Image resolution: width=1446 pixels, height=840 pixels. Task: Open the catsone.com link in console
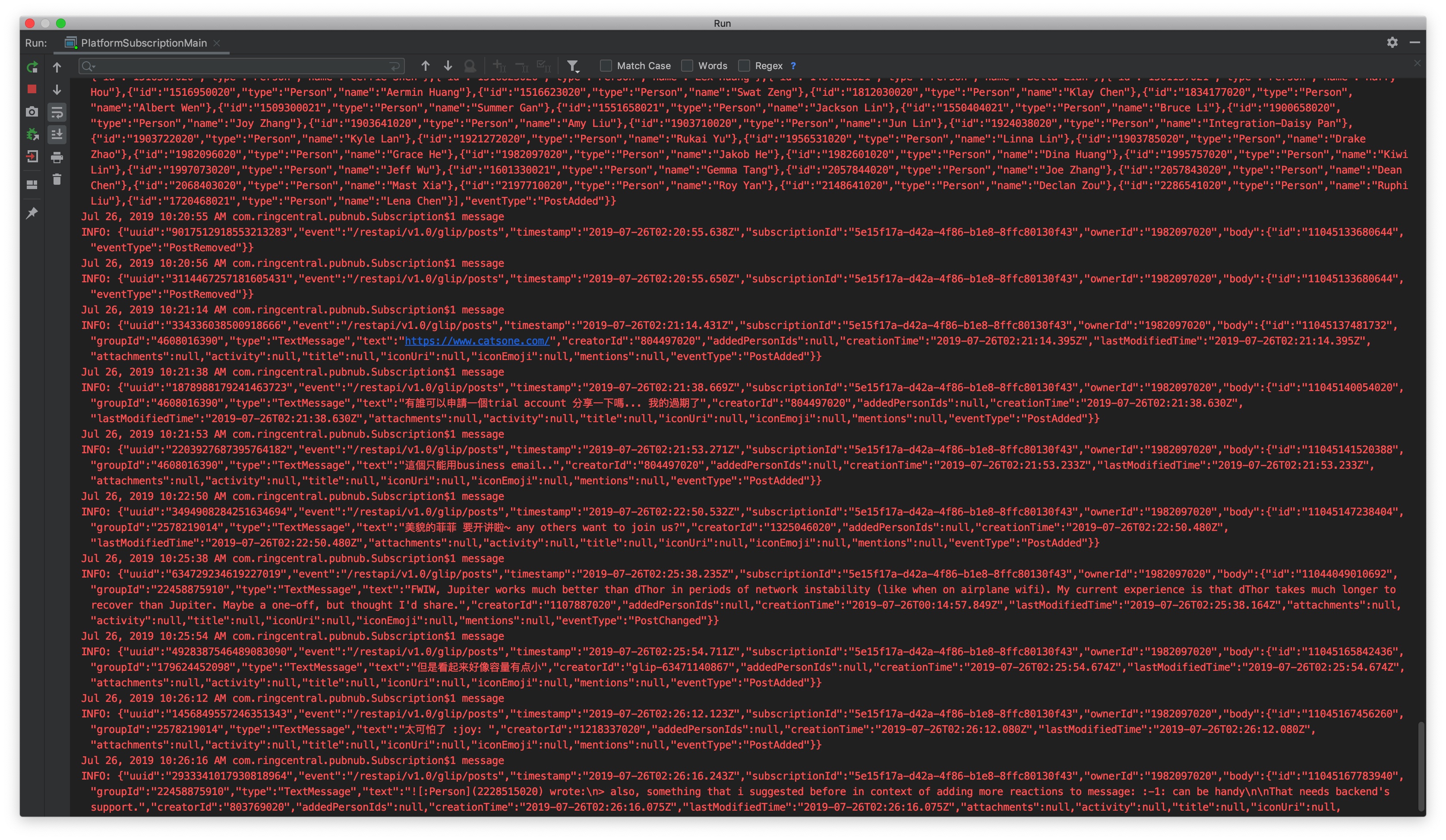477,341
